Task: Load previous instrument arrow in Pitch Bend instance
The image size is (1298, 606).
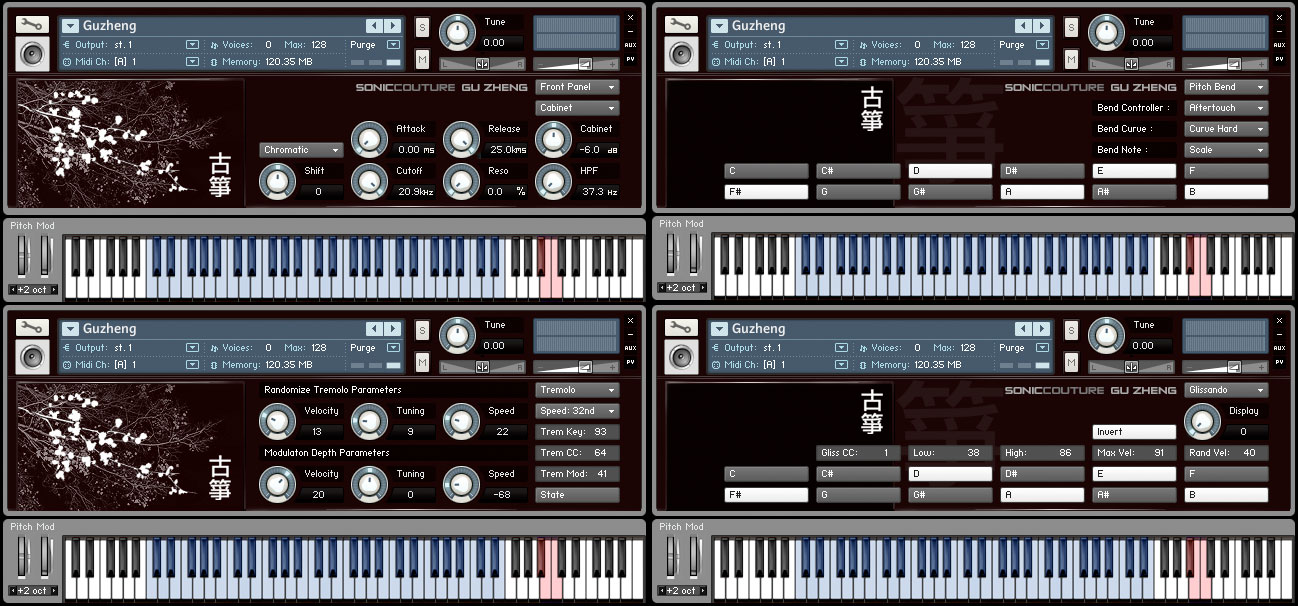Action: 1023,25
